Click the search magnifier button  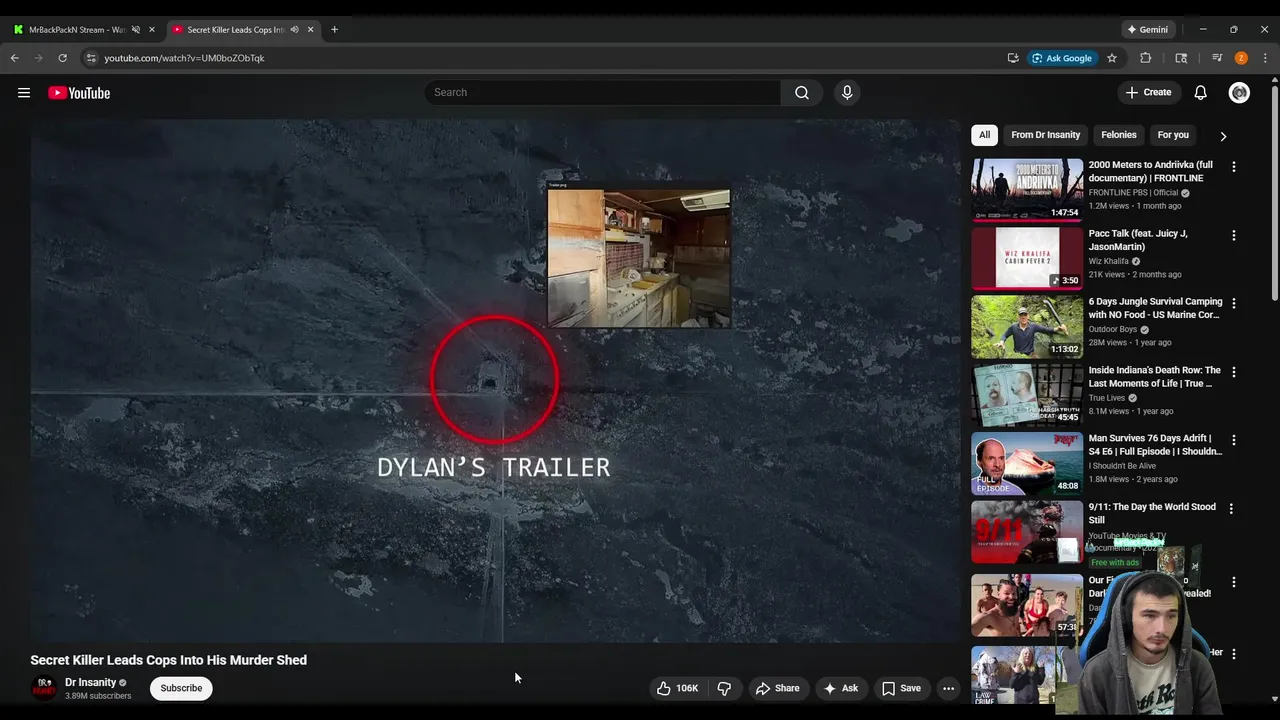pos(802,93)
